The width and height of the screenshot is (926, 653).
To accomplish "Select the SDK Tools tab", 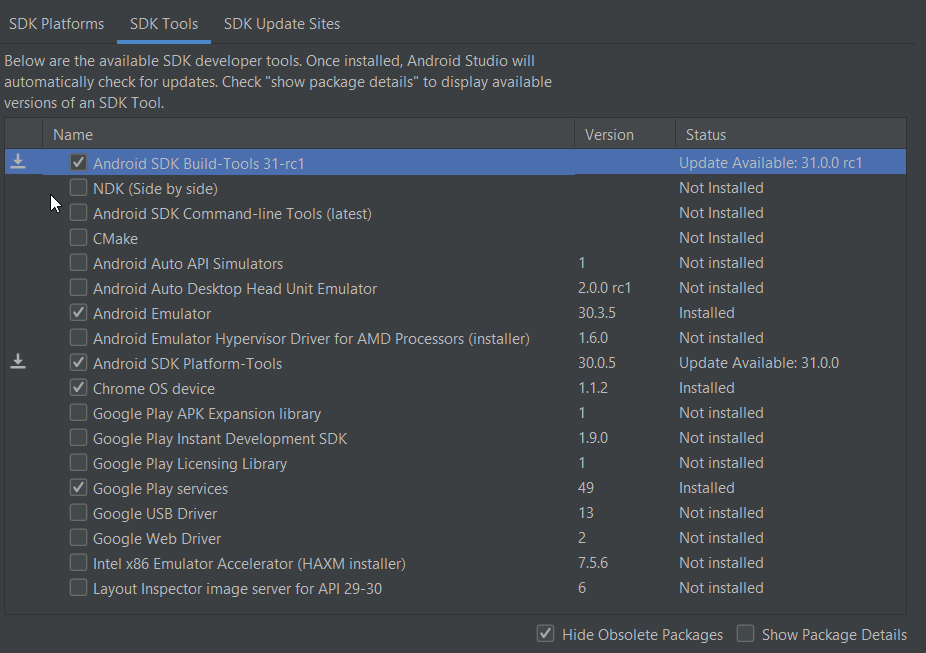I will [x=164, y=23].
